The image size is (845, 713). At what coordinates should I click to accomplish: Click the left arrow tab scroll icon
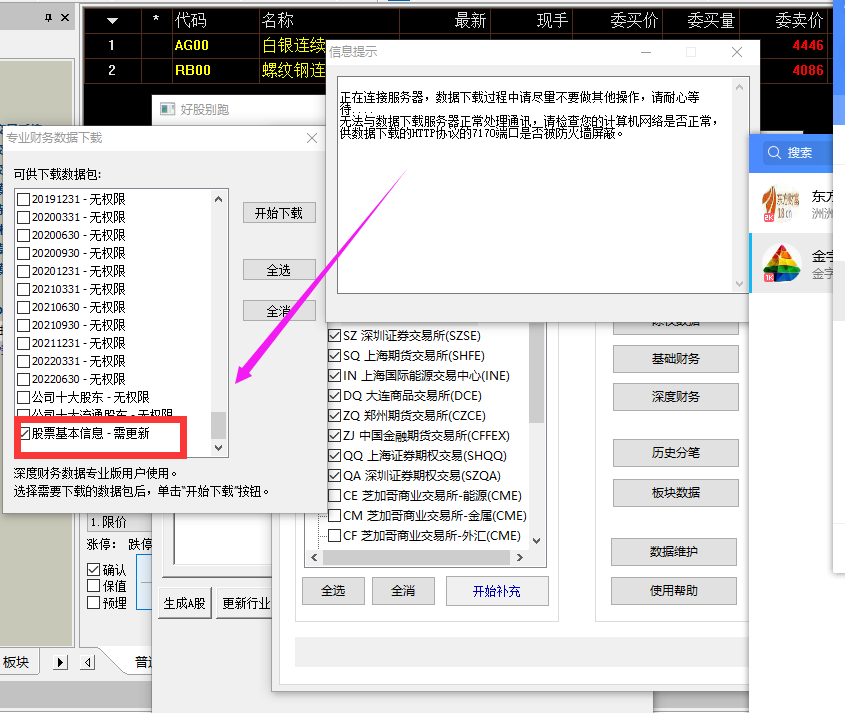click(88, 662)
